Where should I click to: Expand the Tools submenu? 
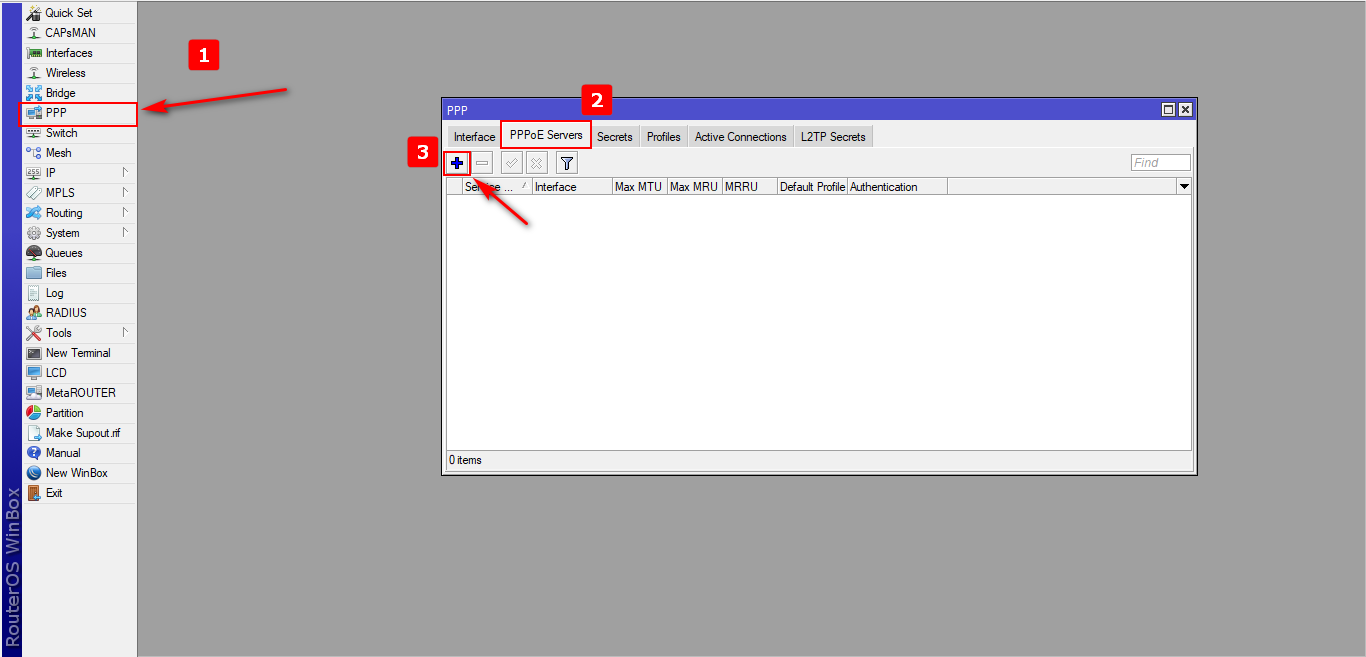(x=59, y=333)
